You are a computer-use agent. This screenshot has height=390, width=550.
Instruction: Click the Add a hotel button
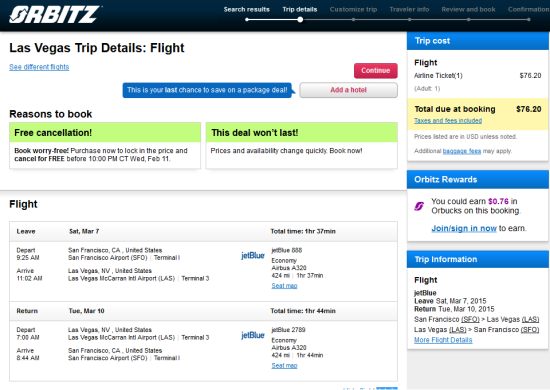coord(348,90)
